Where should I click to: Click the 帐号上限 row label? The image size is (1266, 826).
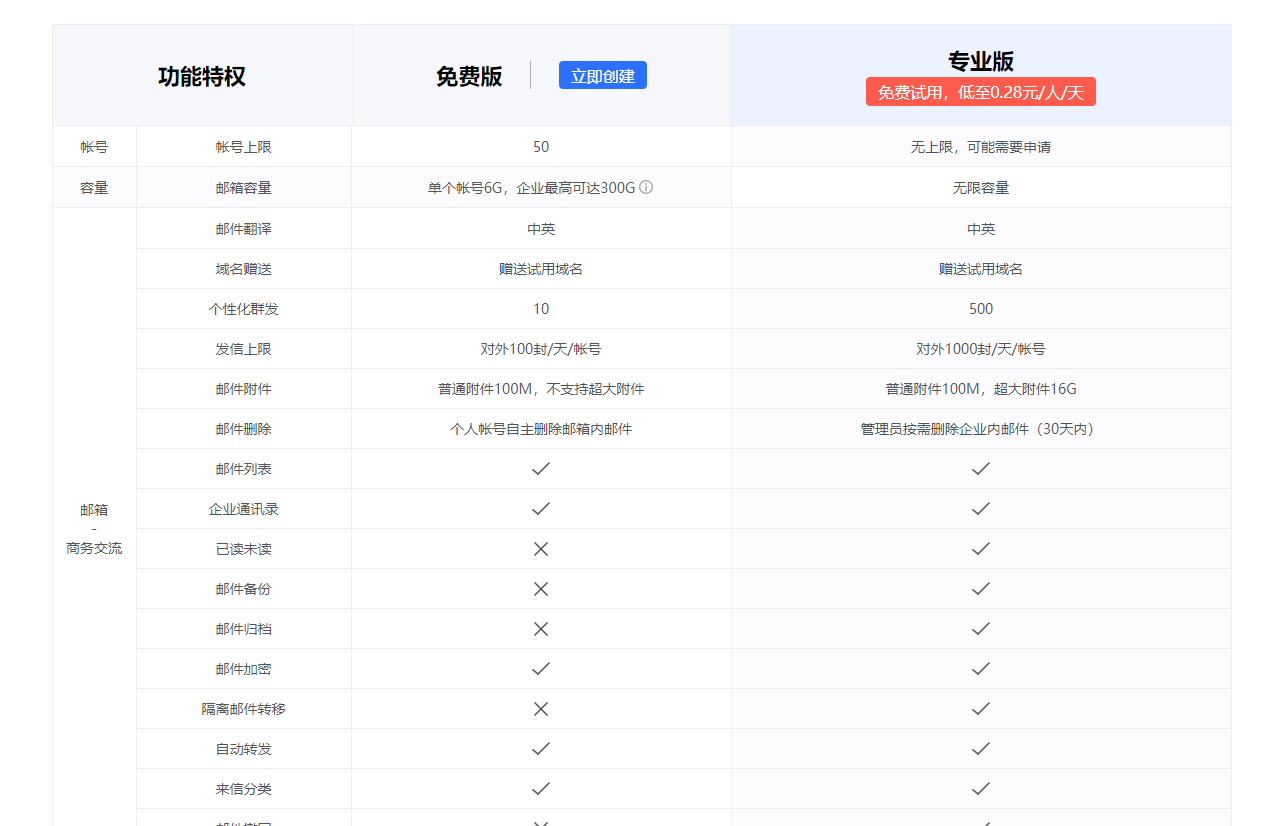click(x=244, y=147)
